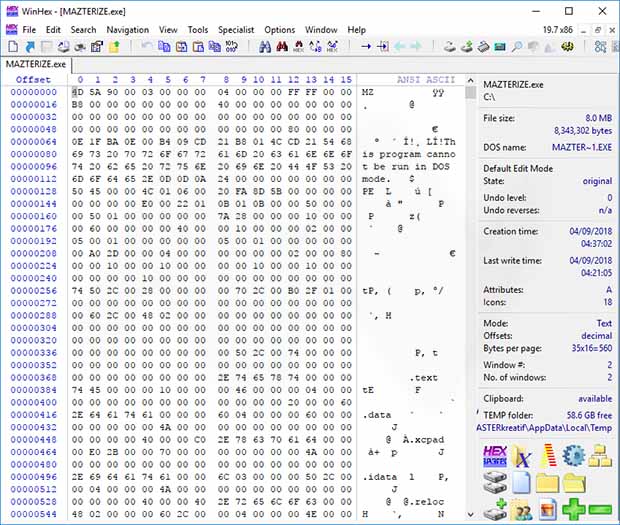Click '.xcpad' in the ASCII column

(x=426, y=440)
